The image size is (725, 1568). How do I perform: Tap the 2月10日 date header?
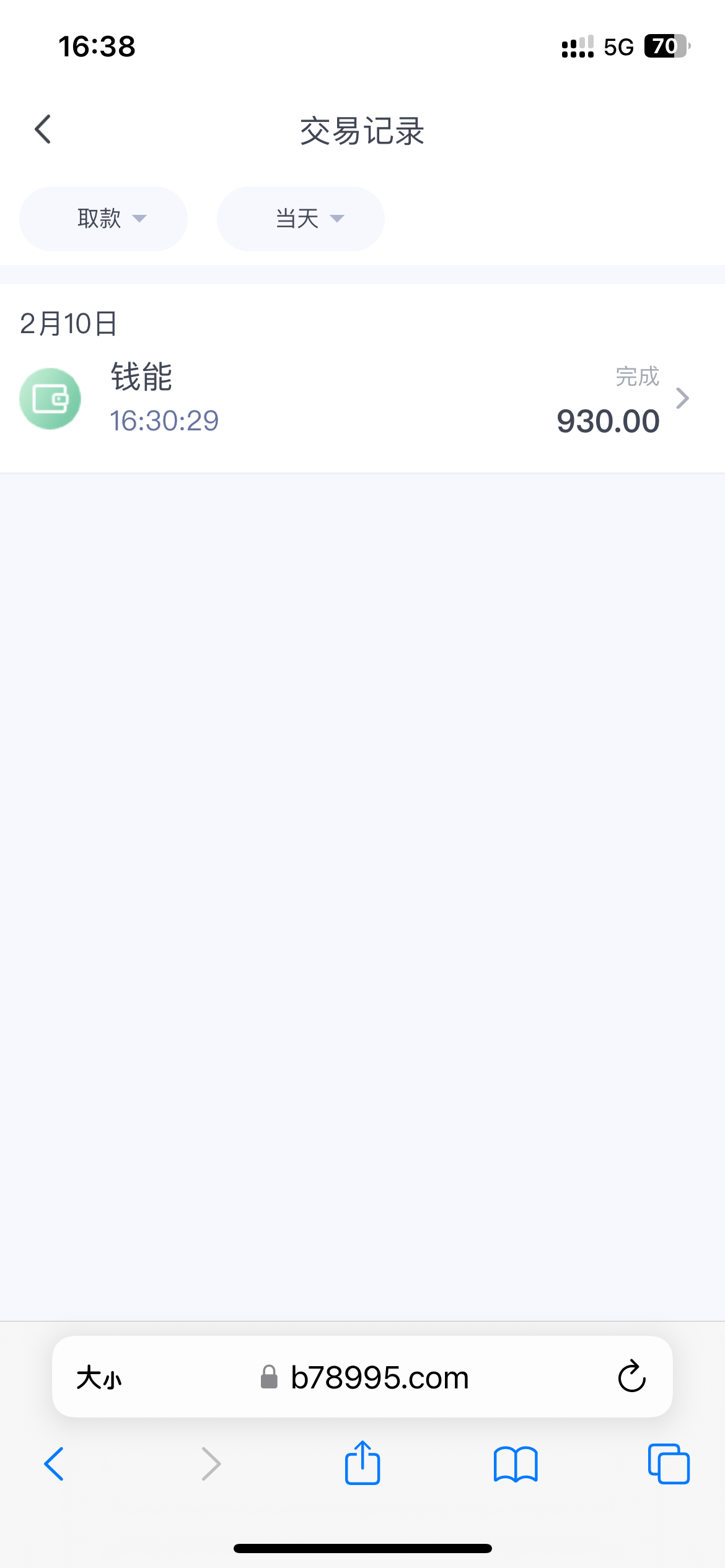[x=69, y=323]
